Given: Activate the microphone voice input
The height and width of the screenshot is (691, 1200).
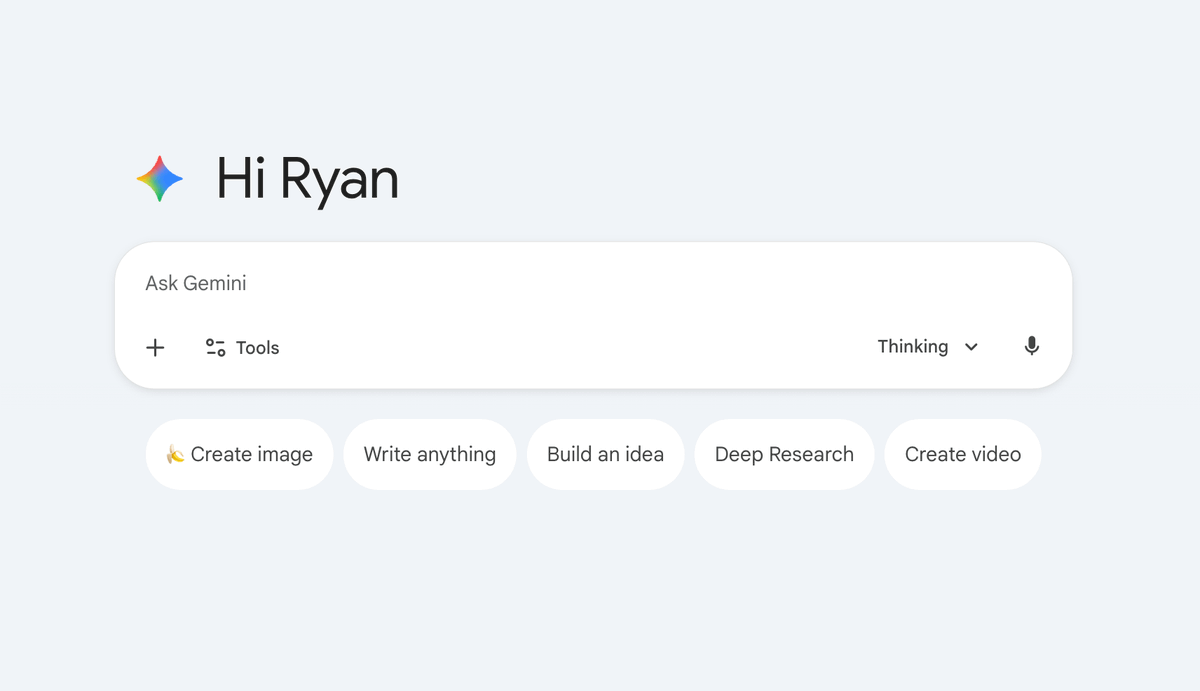Looking at the screenshot, I should click(1032, 347).
